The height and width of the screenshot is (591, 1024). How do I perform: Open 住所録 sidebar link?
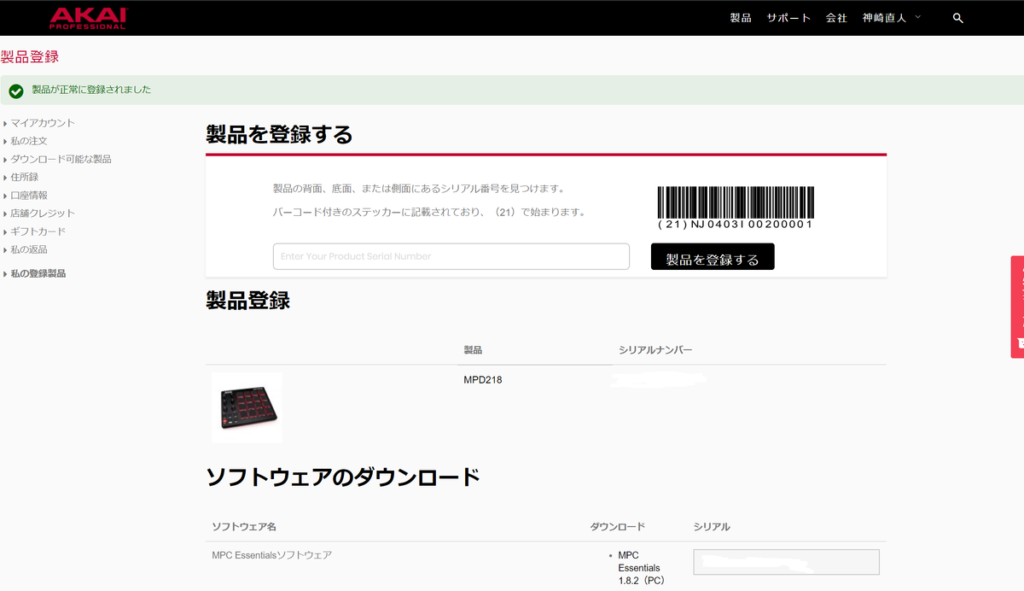[x=24, y=177]
